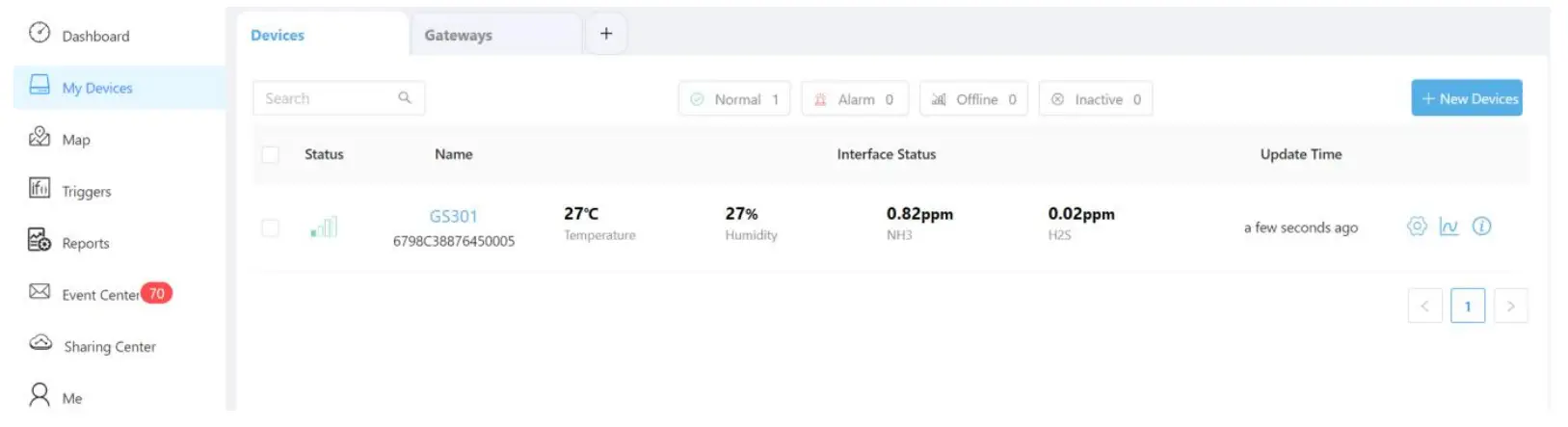Image resolution: width=1568 pixels, height=427 pixels.
Task: Go to next page arrow
Action: (x=1510, y=306)
